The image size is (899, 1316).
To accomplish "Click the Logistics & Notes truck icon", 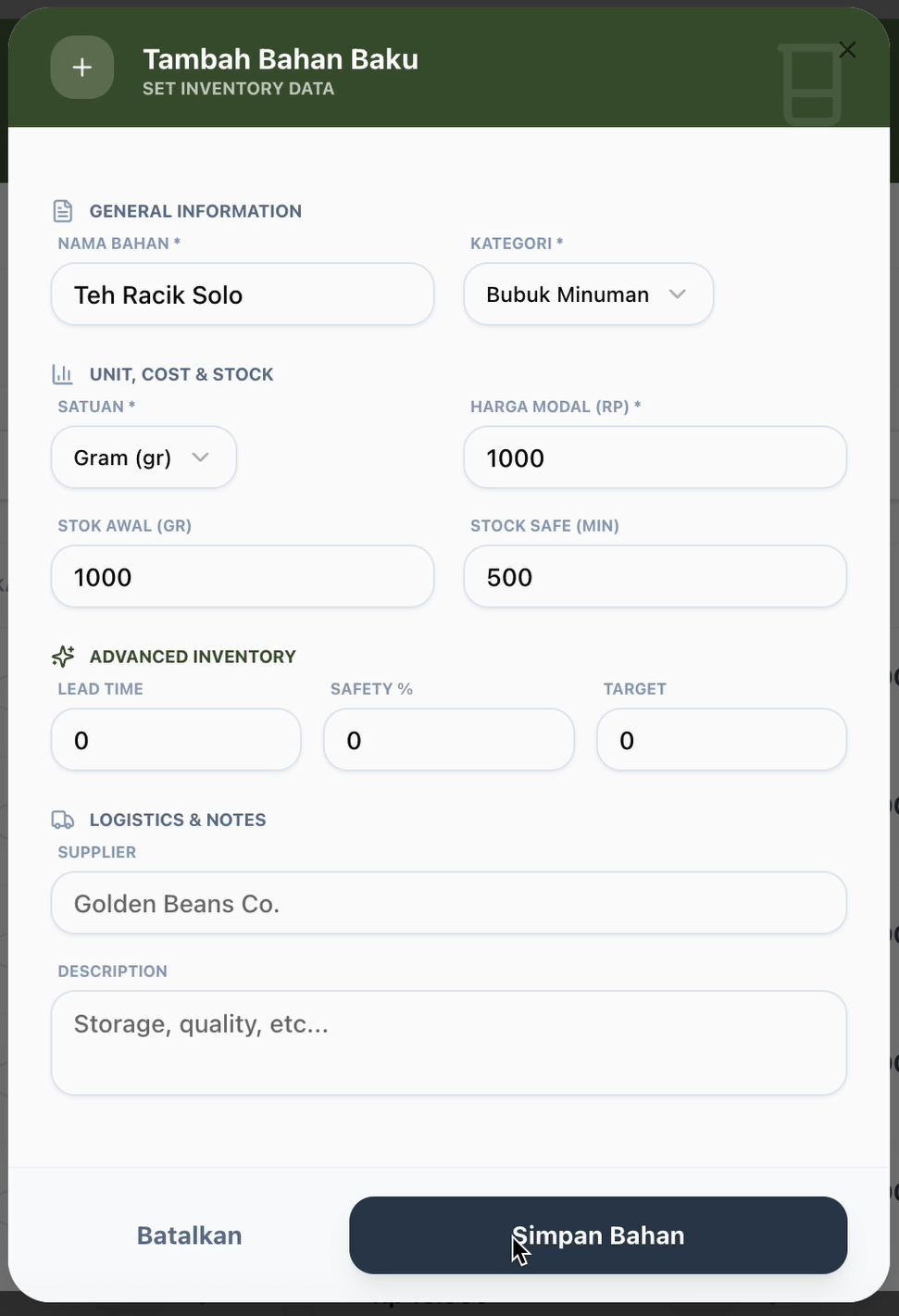I will (x=63, y=820).
